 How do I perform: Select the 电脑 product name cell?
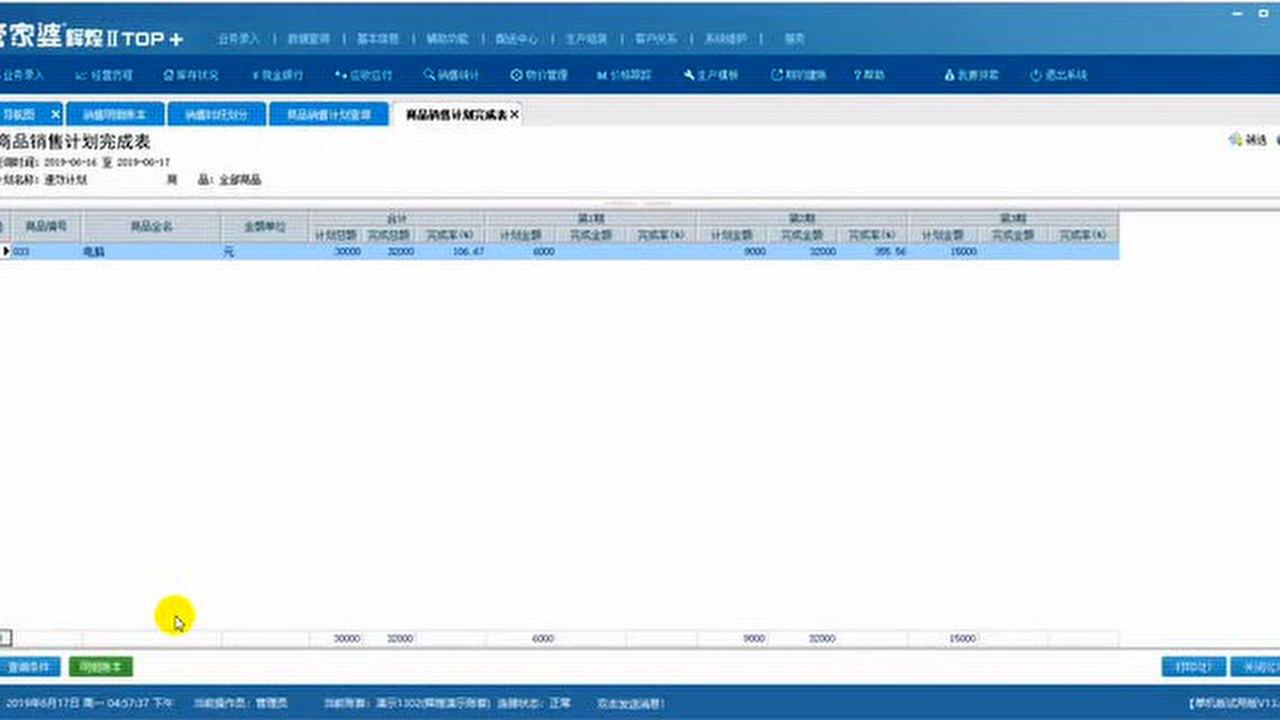coord(152,252)
